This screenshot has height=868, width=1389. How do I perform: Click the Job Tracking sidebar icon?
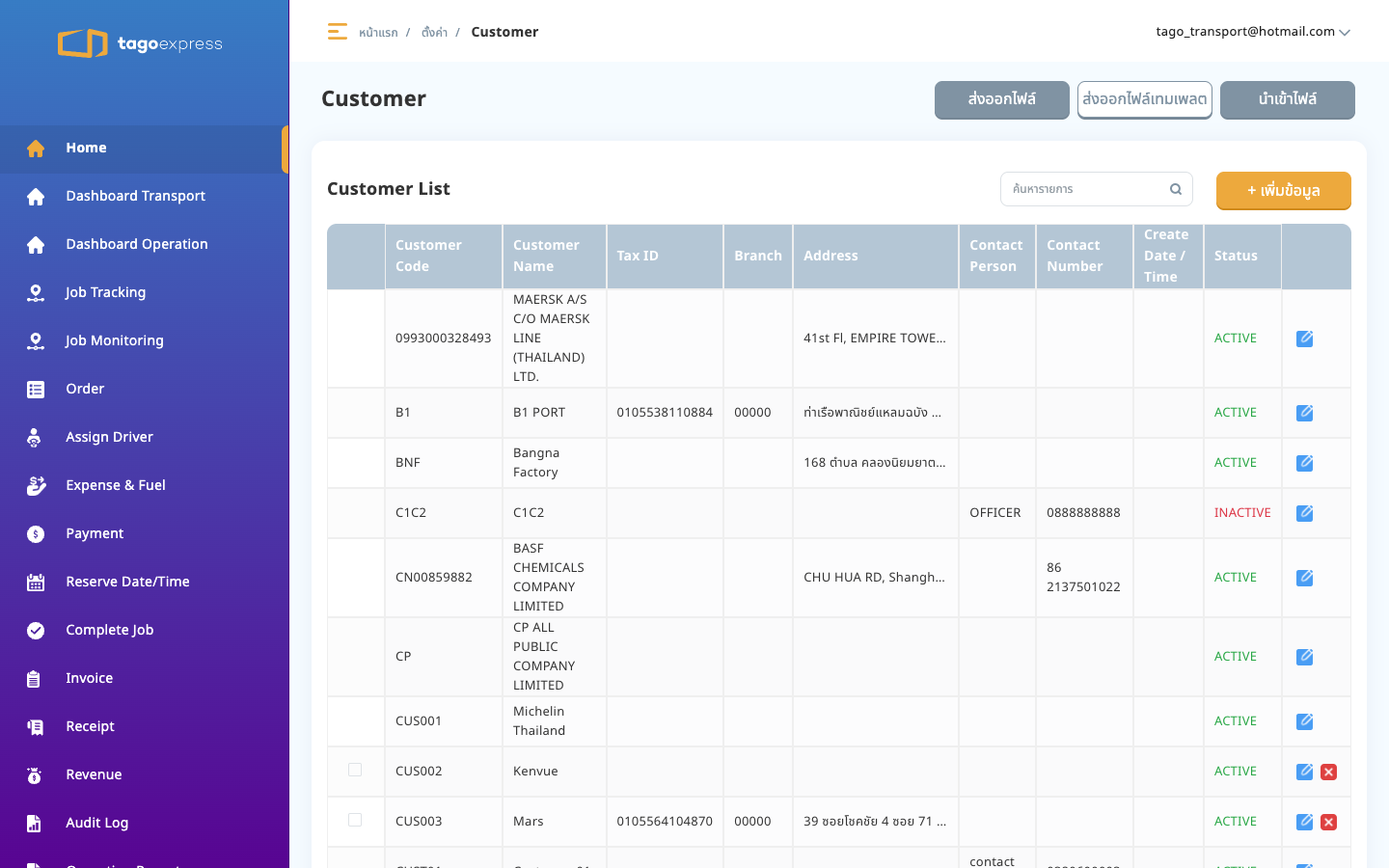coord(36,293)
